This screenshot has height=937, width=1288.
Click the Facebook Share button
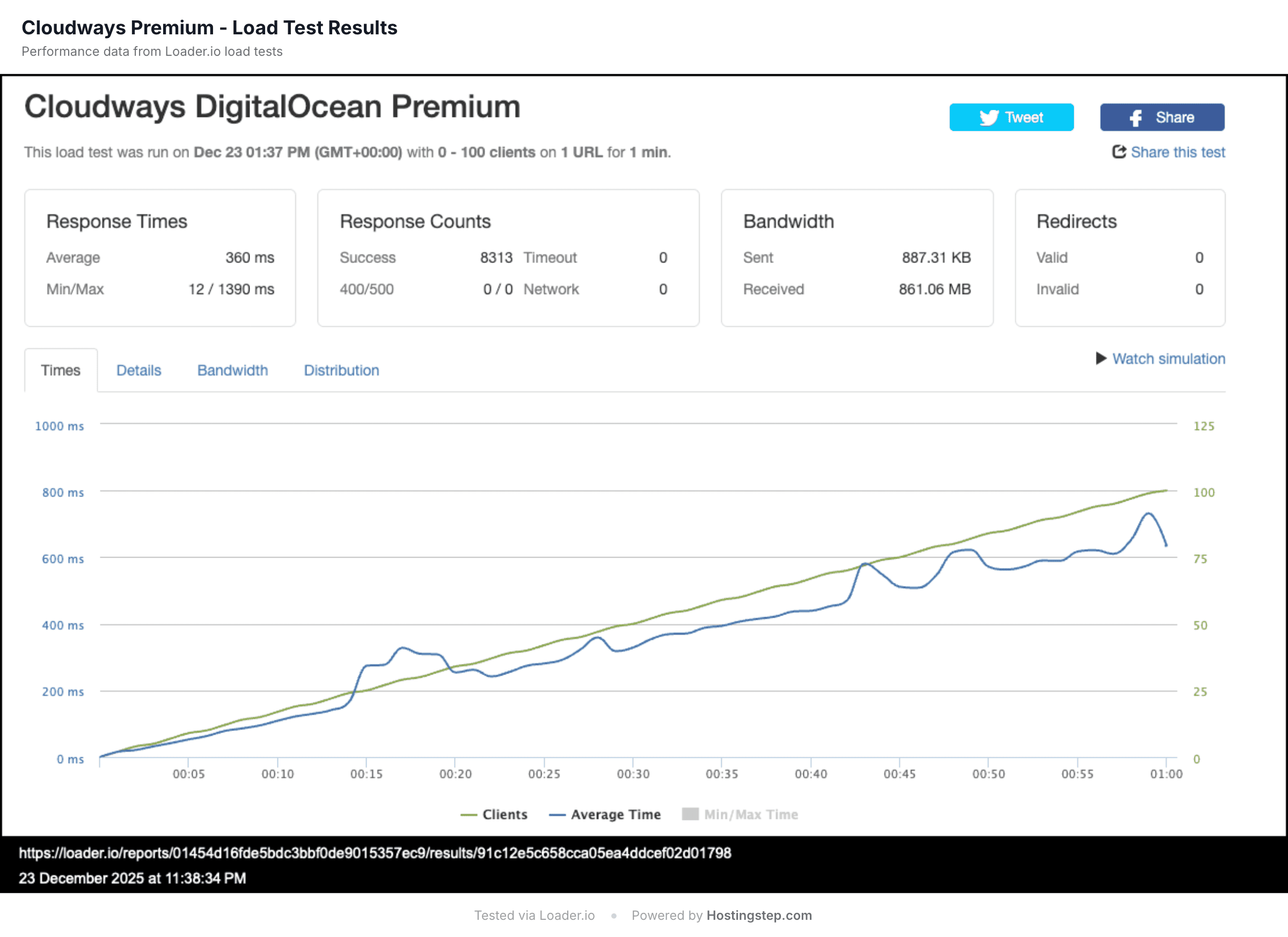click(x=1162, y=118)
